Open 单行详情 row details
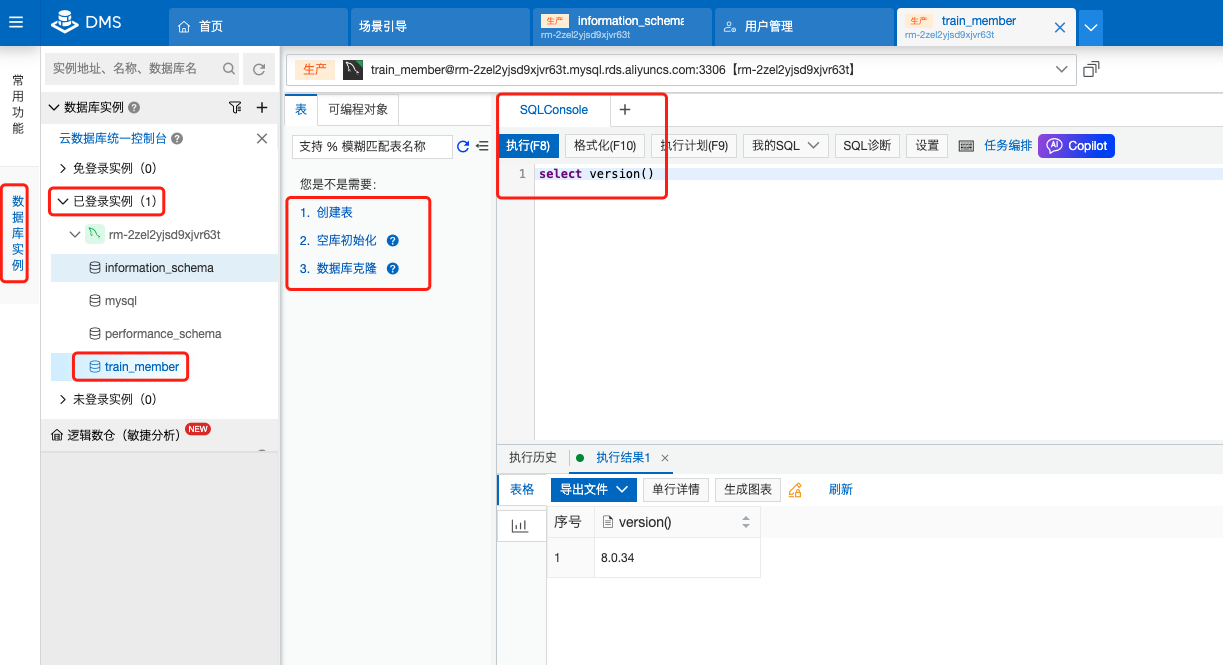Screen dimensions: 1223x665 point(676,490)
